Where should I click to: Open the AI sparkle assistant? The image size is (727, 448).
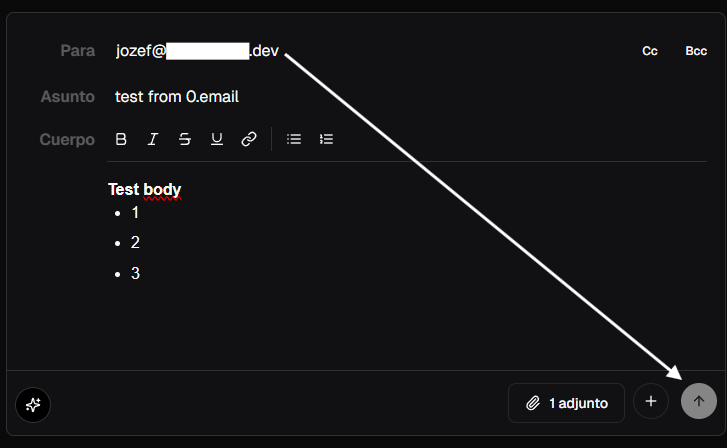pyautogui.click(x=33, y=405)
